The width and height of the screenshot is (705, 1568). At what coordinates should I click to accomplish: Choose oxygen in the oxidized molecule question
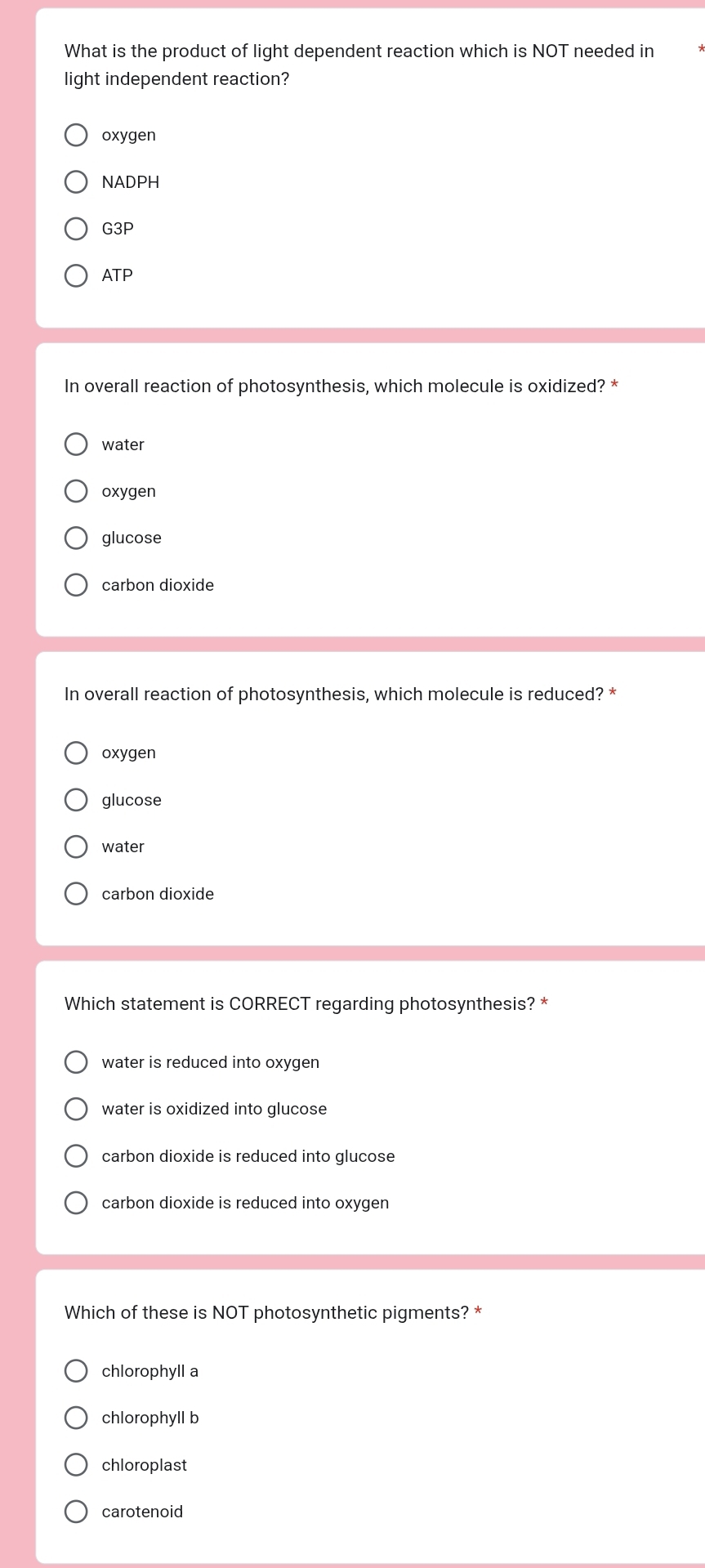[x=76, y=490]
